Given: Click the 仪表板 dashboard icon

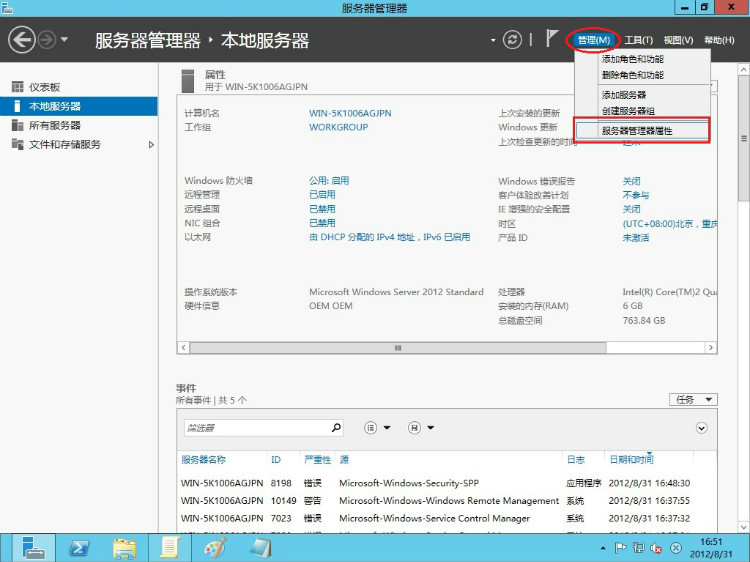Looking at the screenshot, I should (x=18, y=87).
